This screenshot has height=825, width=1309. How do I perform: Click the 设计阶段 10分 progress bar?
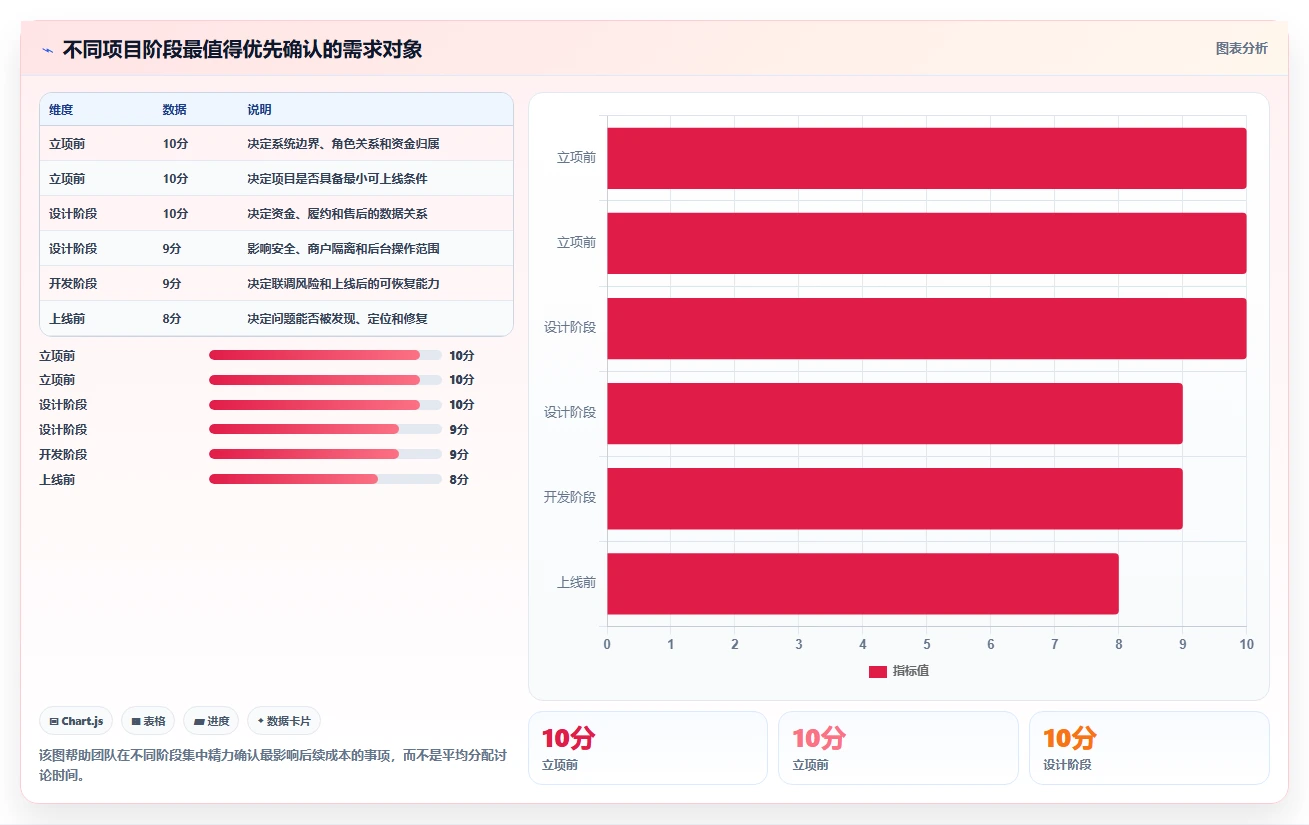coord(325,405)
